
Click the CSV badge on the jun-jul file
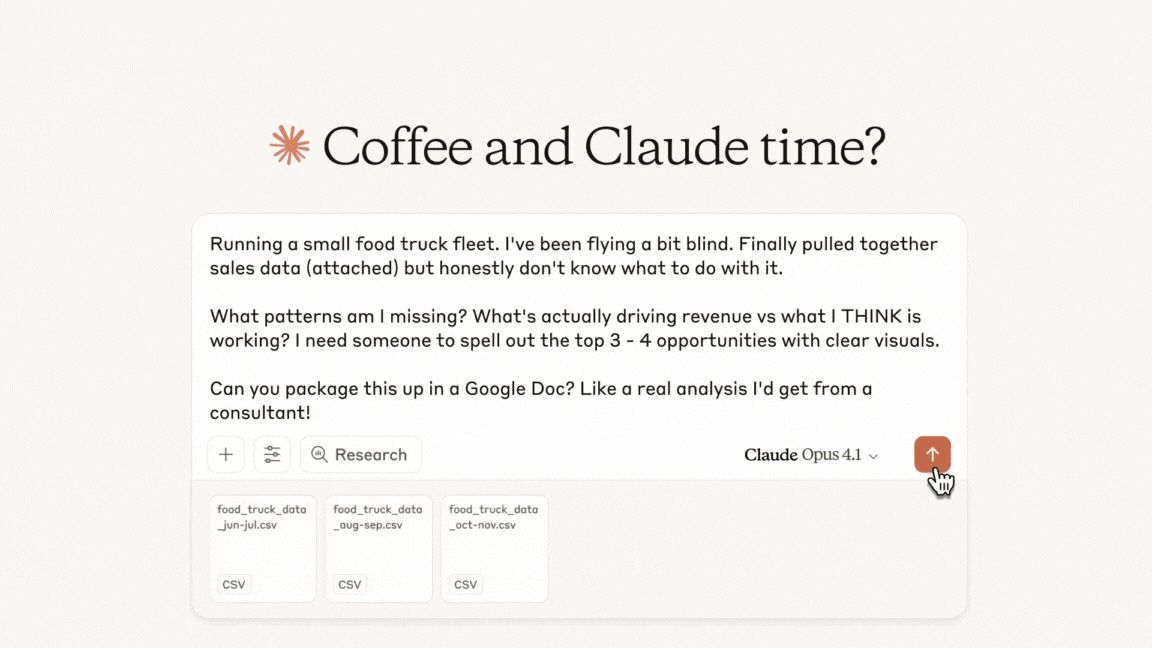233,584
